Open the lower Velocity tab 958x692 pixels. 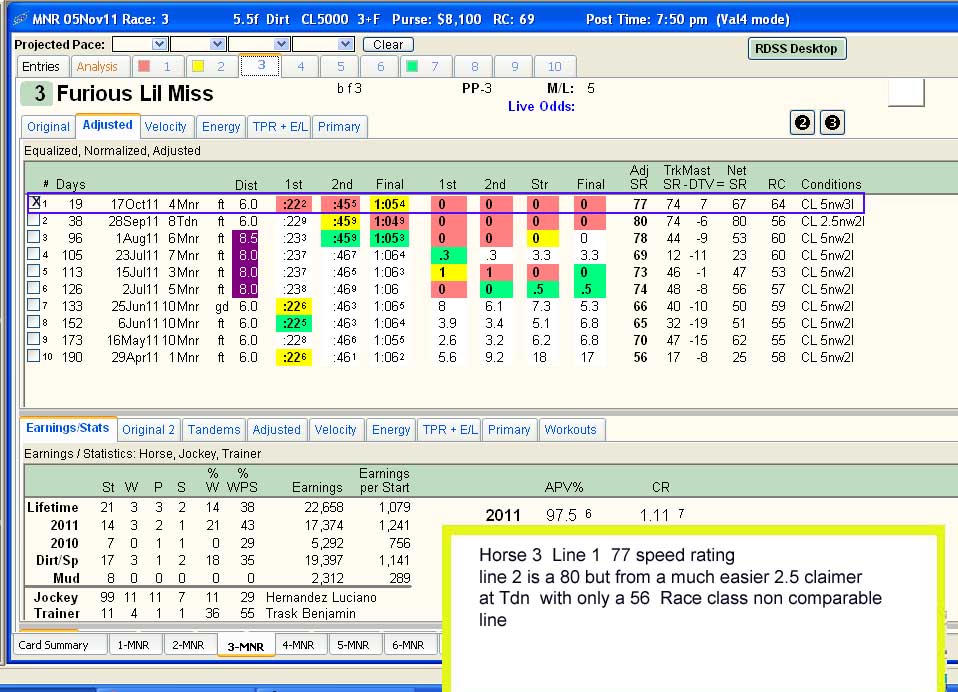(335, 429)
